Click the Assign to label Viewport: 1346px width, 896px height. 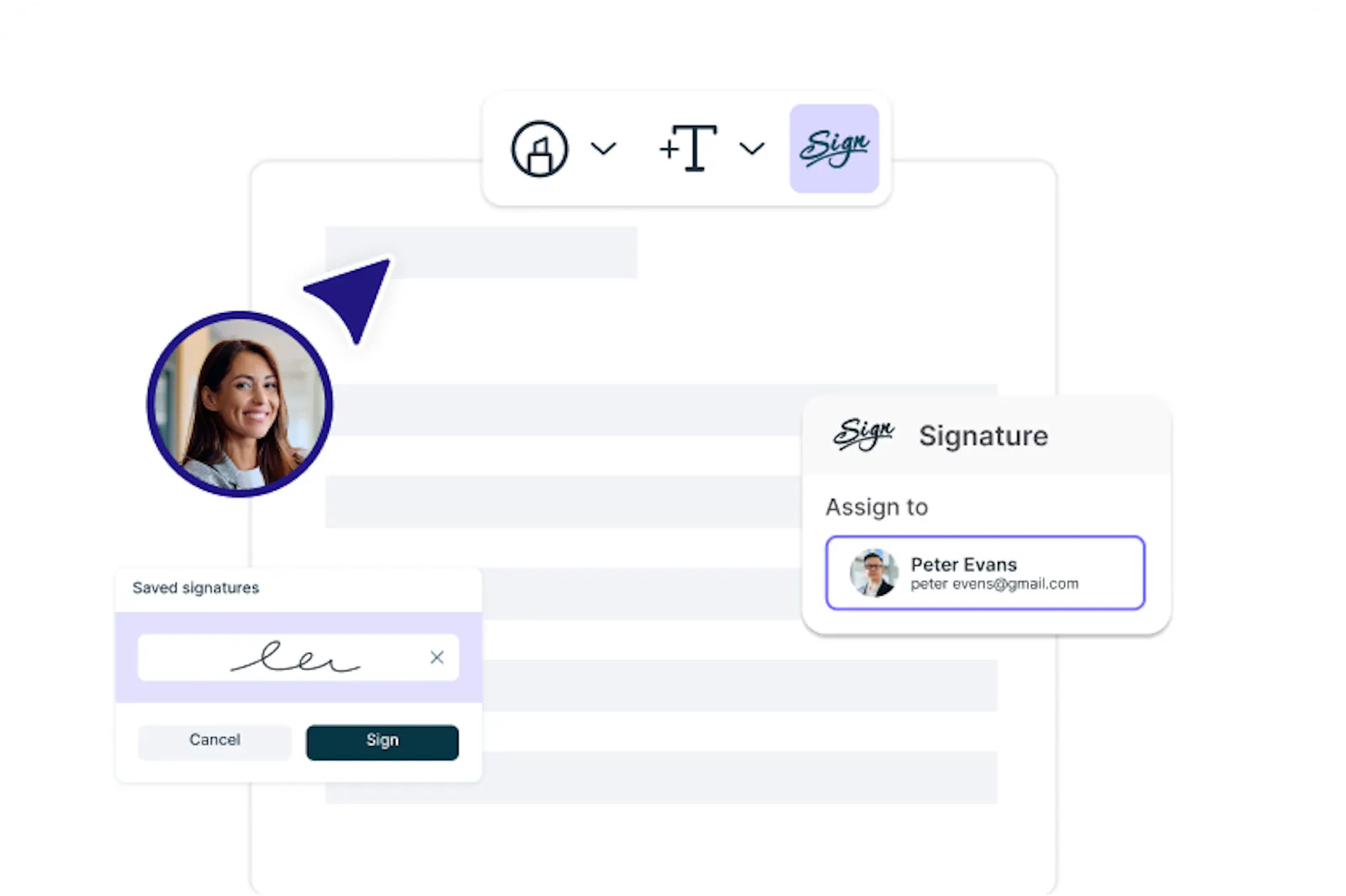877,507
